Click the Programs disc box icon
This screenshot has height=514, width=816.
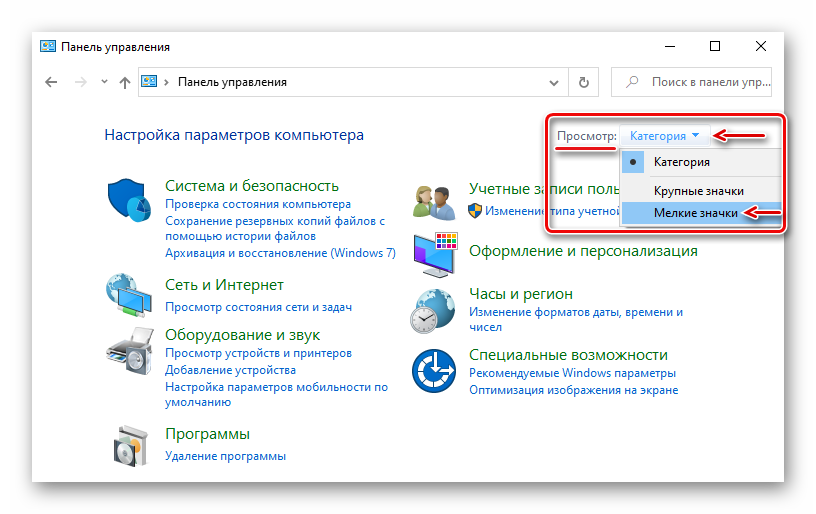131,445
